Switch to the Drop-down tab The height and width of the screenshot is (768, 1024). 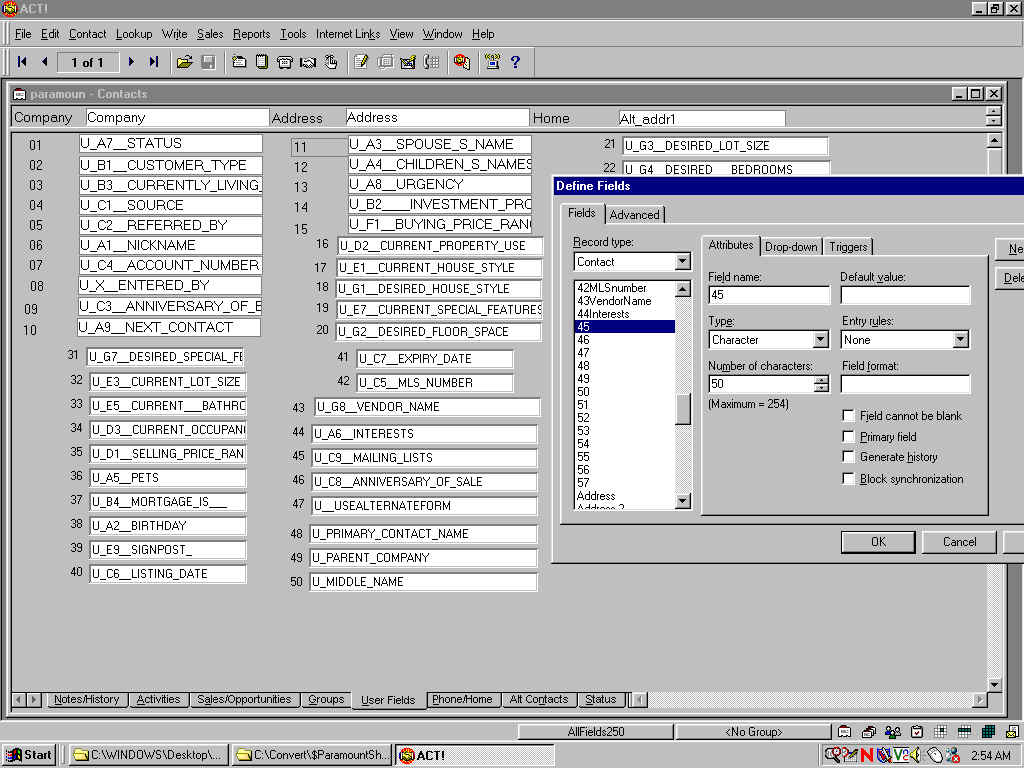[791, 247]
